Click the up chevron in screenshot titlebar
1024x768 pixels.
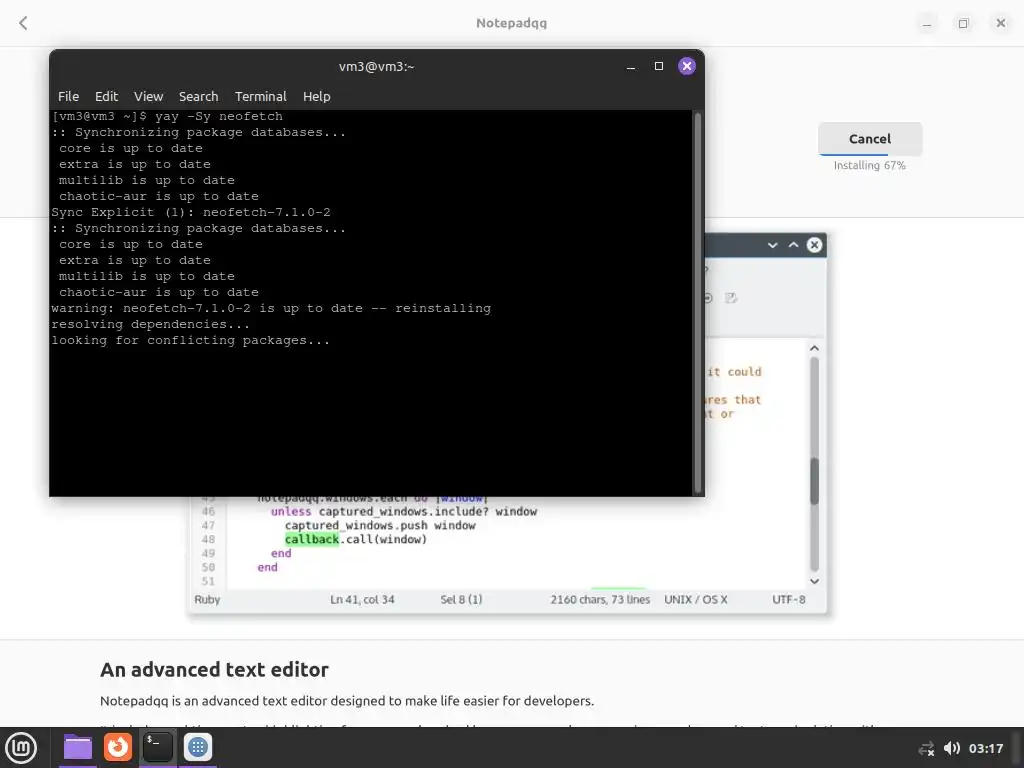[x=793, y=245]
